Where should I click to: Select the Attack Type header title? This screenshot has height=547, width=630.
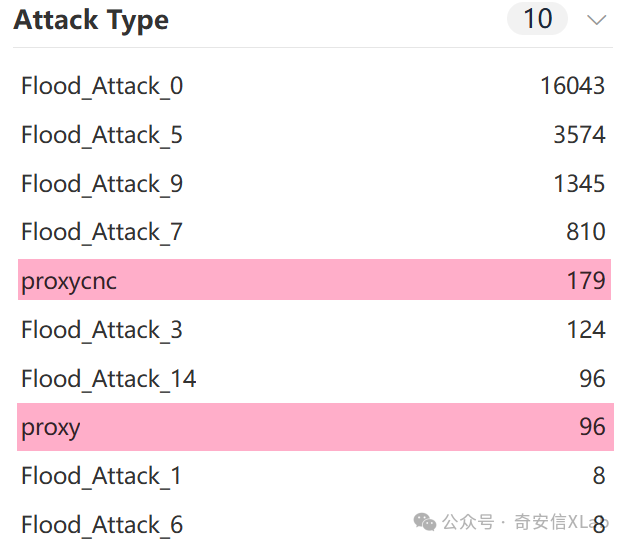click(x=91, y=20)
